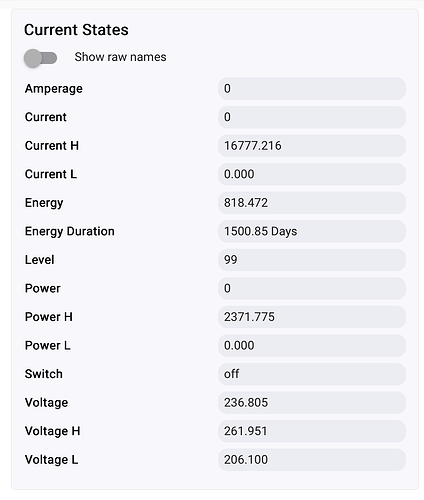
Task: Click the Amperage value field
Action: (x=312, y=89)
